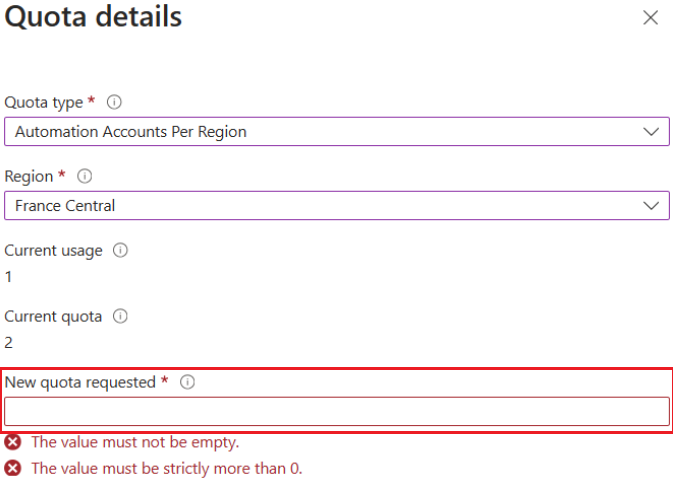
Task: Click the Quota type info icon
Action: click(114, 102)
